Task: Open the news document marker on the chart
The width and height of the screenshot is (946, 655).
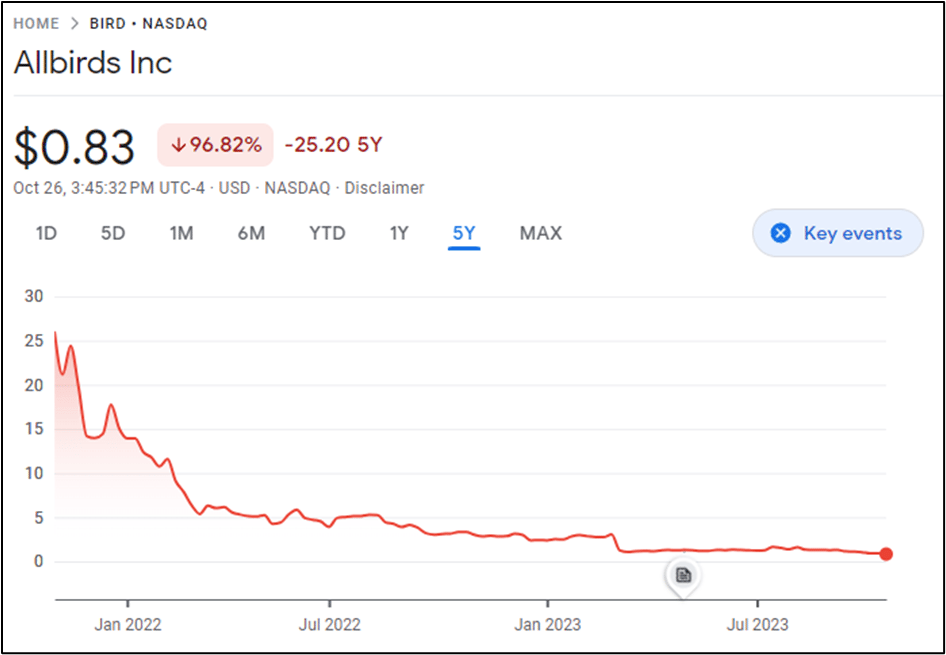Action: coord(683,575)
